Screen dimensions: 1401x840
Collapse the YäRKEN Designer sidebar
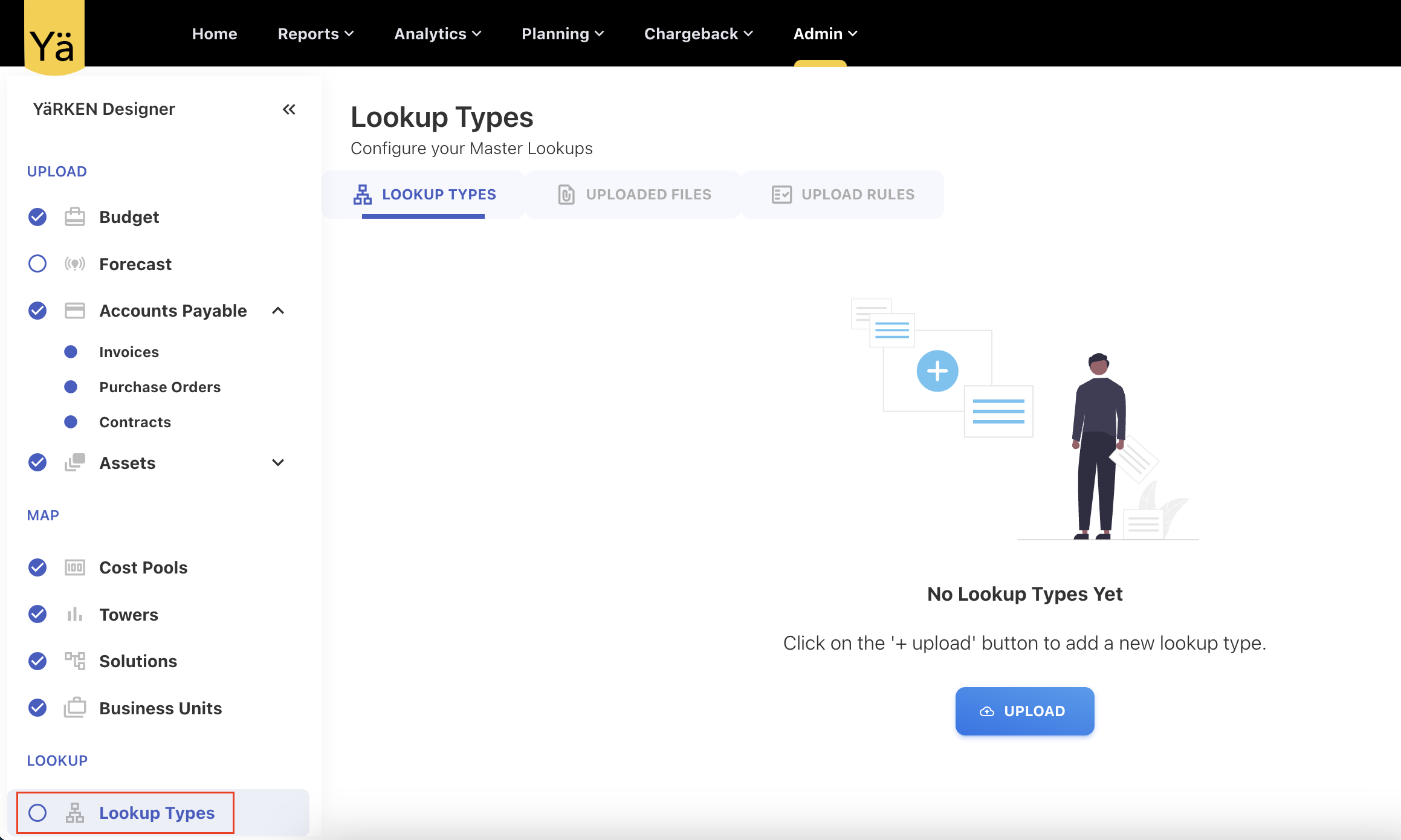[x=289, y=109]
